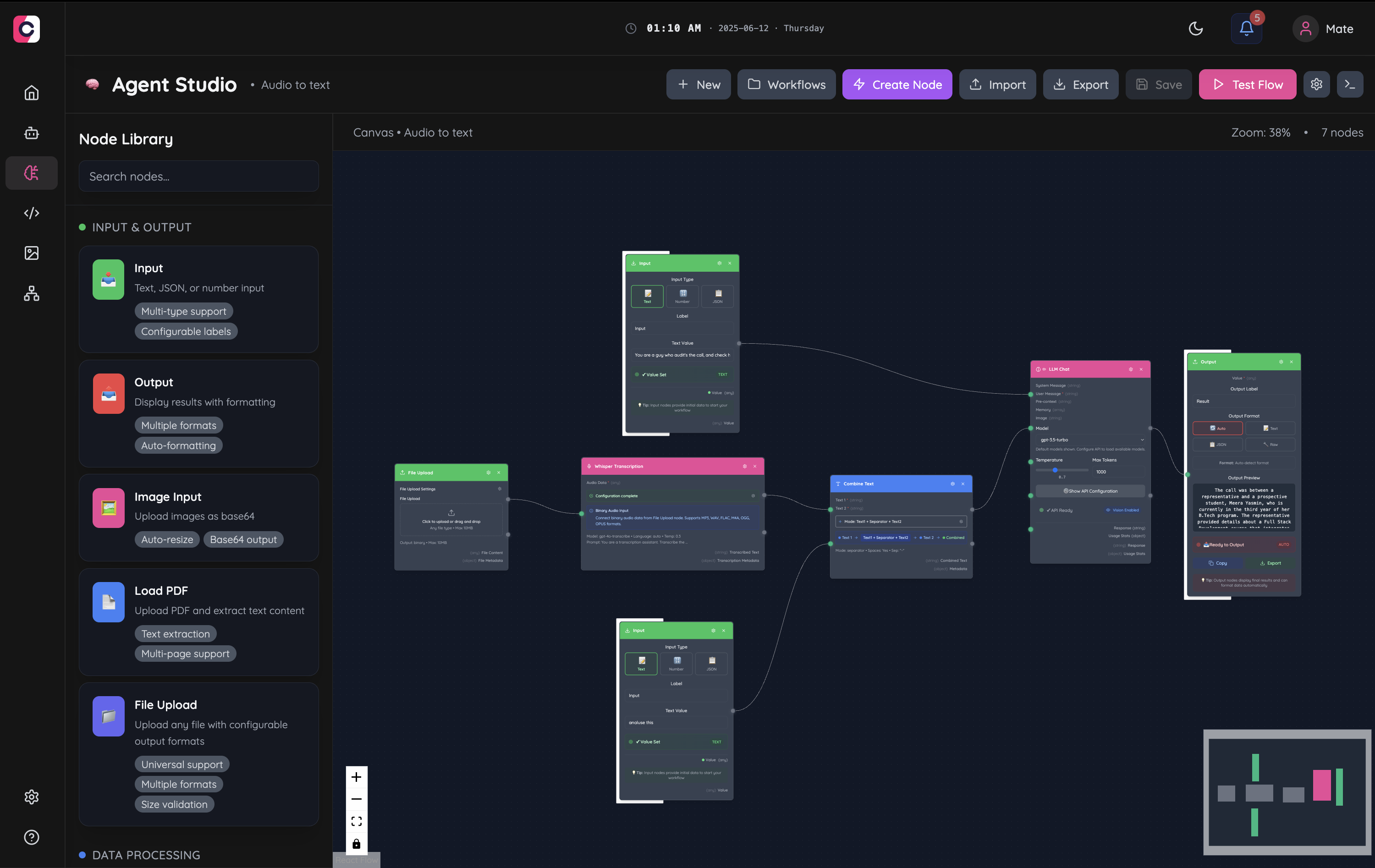The image size is (1375, 868).
Task: Click the Create Node button
Action: coord(896,84)
